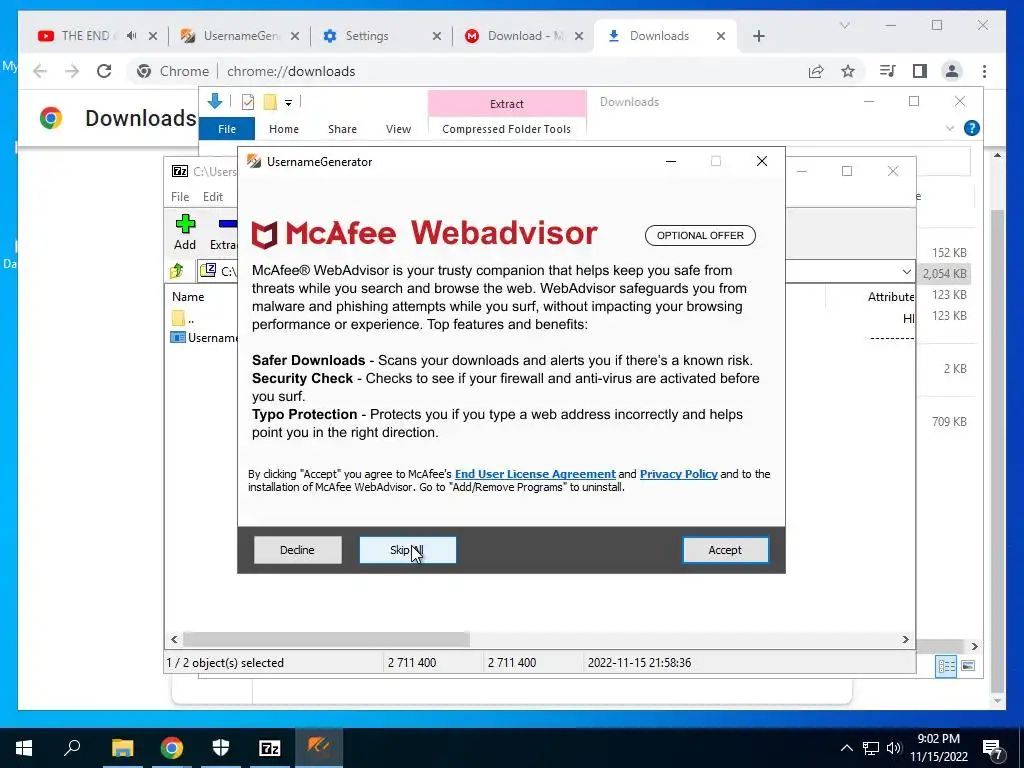The height and width of the screenshot is (768, 1024).
Task: Switch Explorer to large icons view
Action: [x=968, y=665]
